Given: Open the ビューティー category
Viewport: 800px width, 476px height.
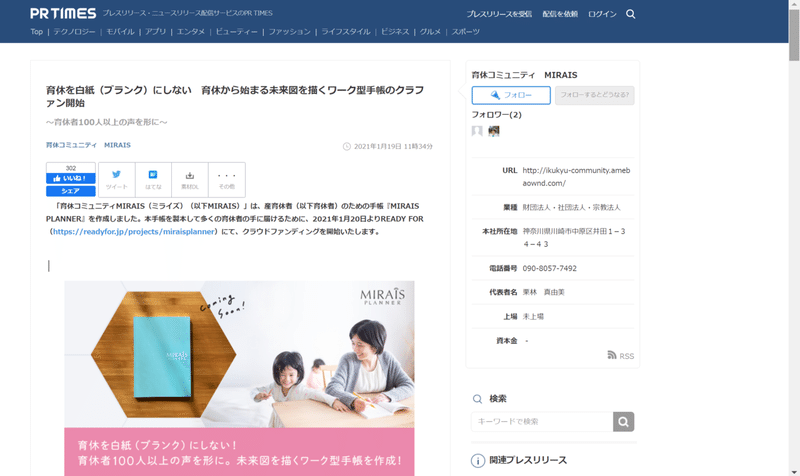Looking at the screenshot, I should 236,32.
